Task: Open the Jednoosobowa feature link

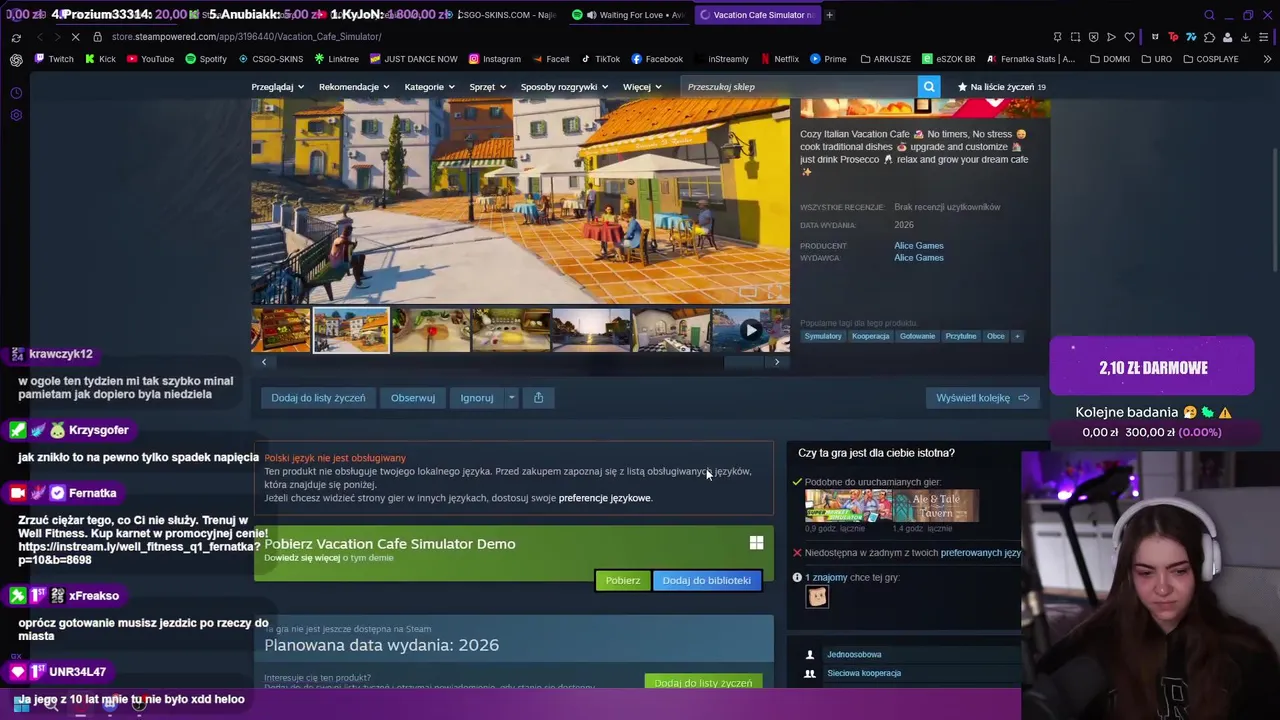Action: tap(854, 654)
